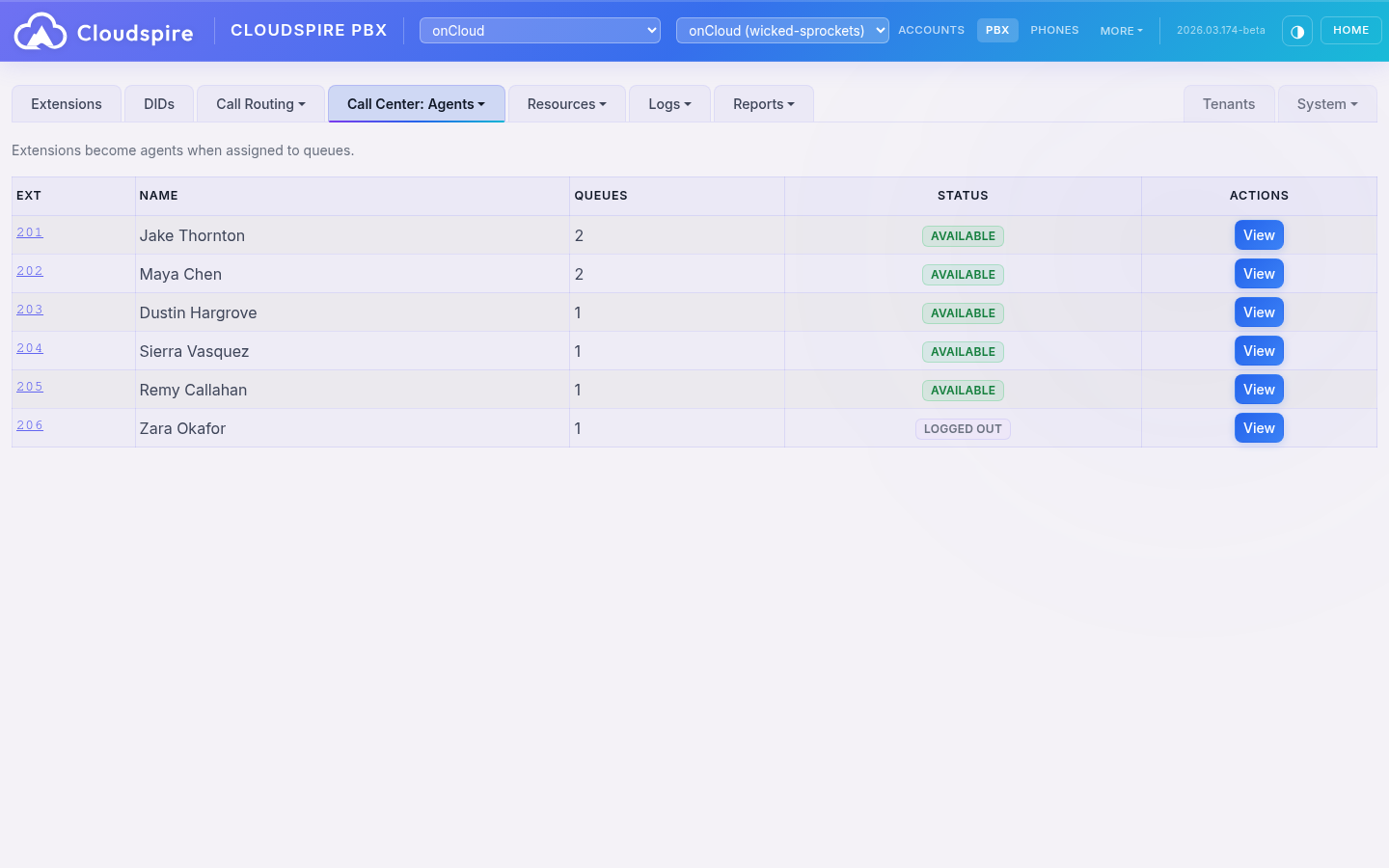Screen dimensions: 1389x868
Task: Switch to the Extensions tab
Action: coord(66,103)
